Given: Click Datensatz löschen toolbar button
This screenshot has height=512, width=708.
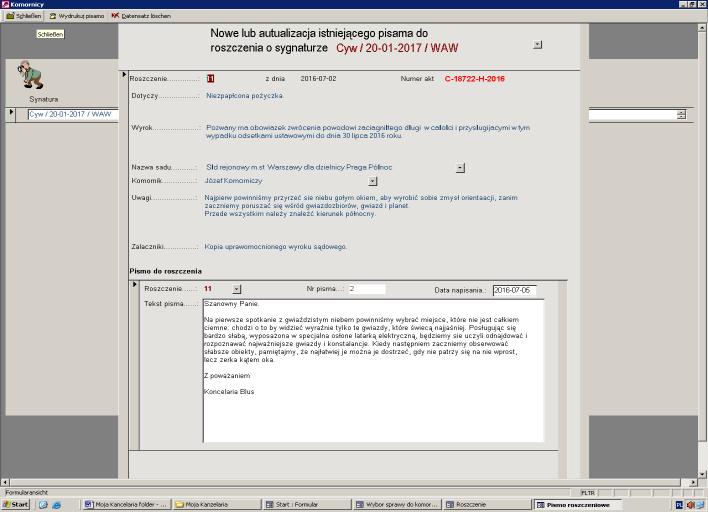Looking at the screenshot, I should (x=141, y=16).
